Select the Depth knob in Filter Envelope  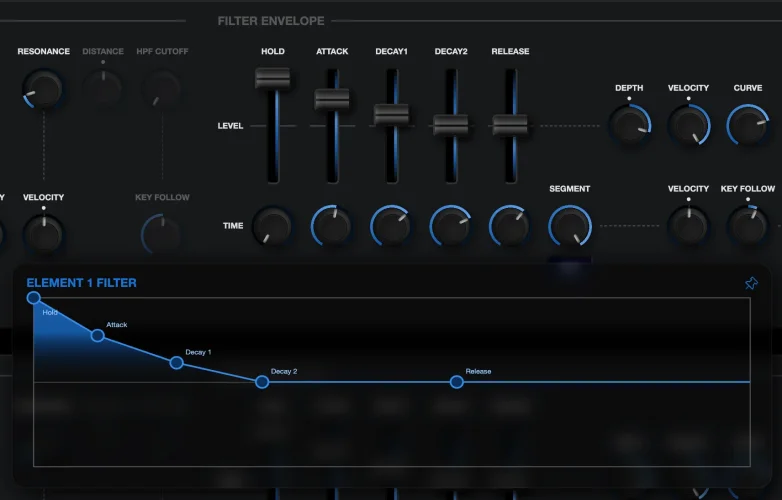(x=629, y=123)
